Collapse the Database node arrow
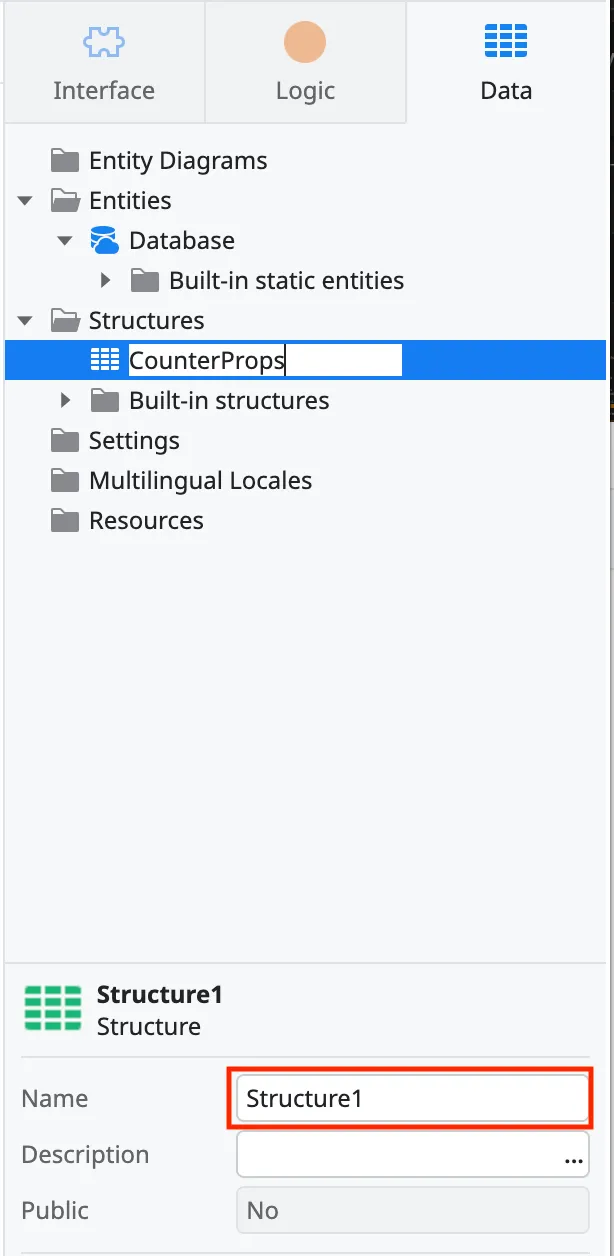Screen dimensions: 614x1256 [x=65, y=241]
